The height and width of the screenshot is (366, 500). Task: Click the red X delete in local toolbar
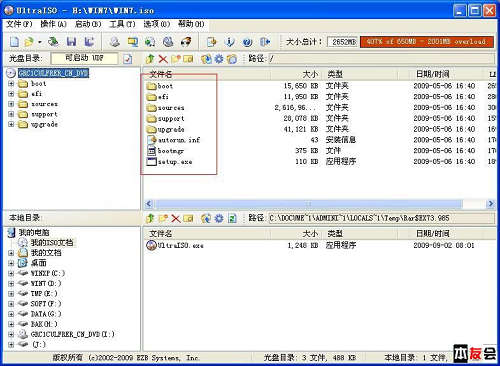tap(176, 218)
